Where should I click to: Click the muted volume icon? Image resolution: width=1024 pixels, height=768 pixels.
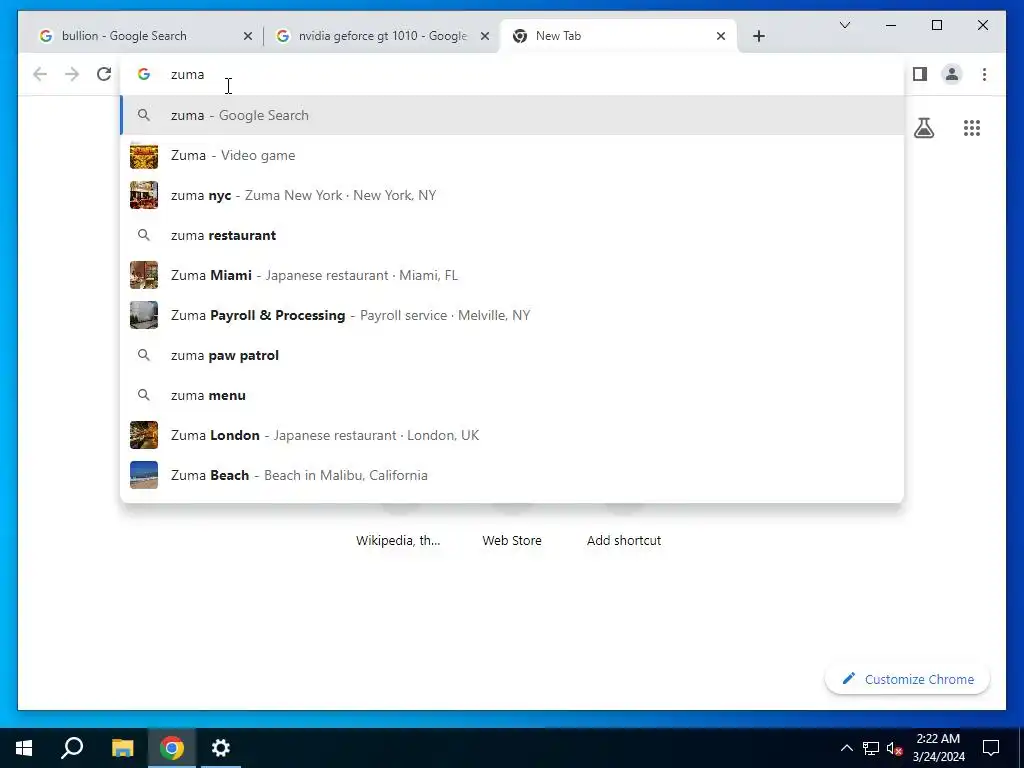895,748
